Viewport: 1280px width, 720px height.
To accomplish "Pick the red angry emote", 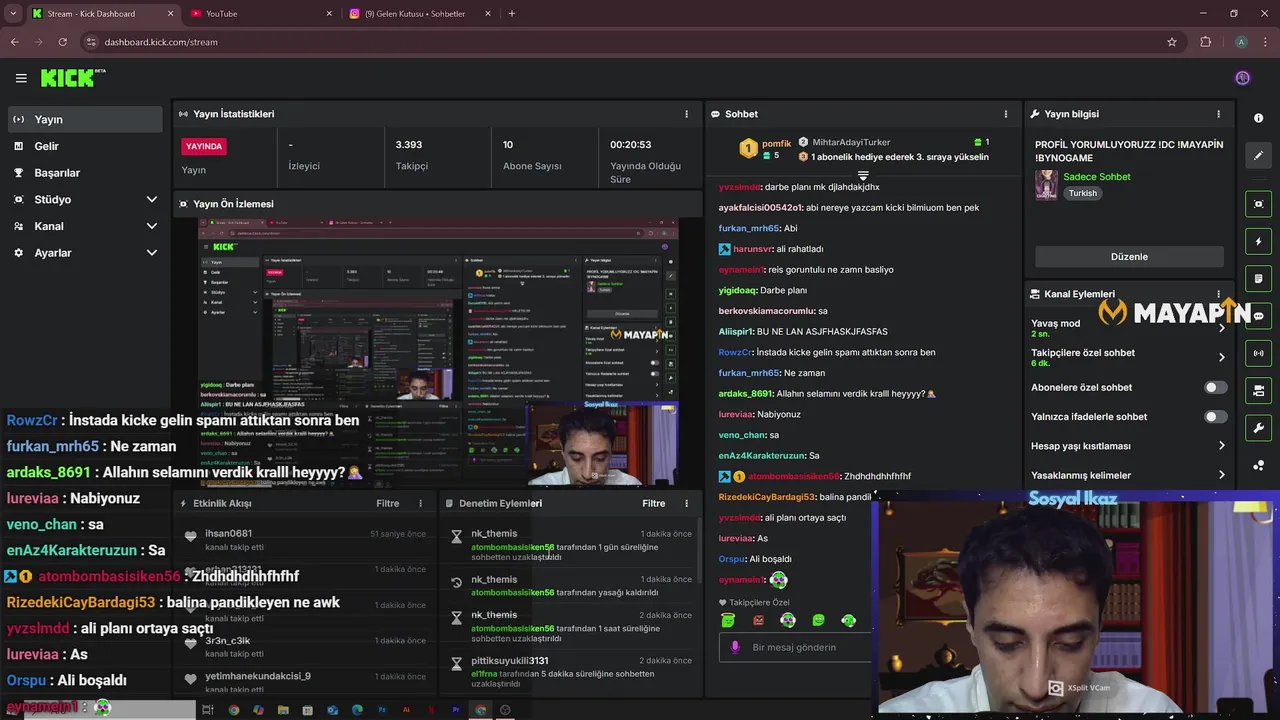I will [758, 620].
